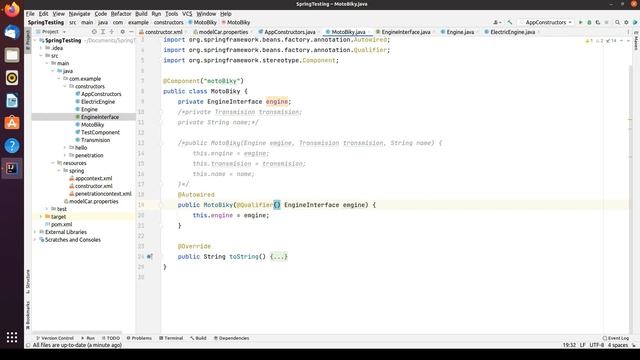The height and width of the screenshot is (360, 640).
Task: Click UTF-8 encoding in status bar
Action: click(596, 345)
